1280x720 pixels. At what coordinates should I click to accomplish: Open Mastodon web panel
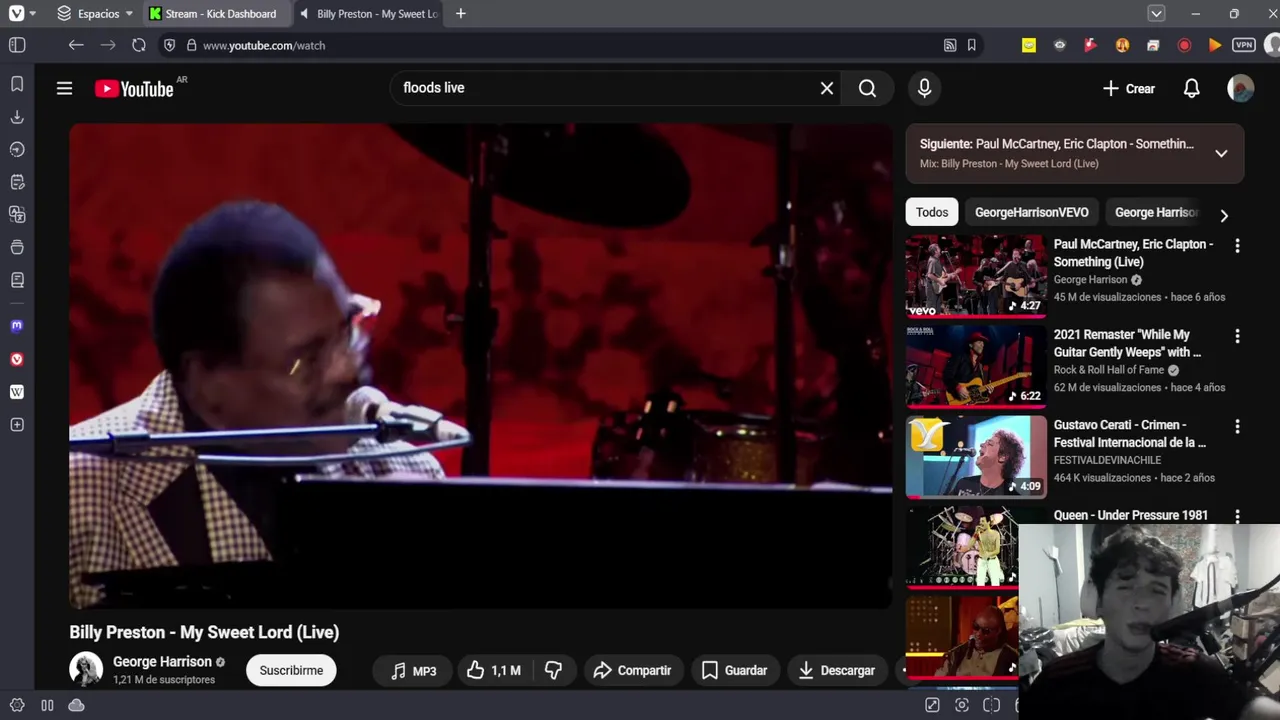pos(17,326)
